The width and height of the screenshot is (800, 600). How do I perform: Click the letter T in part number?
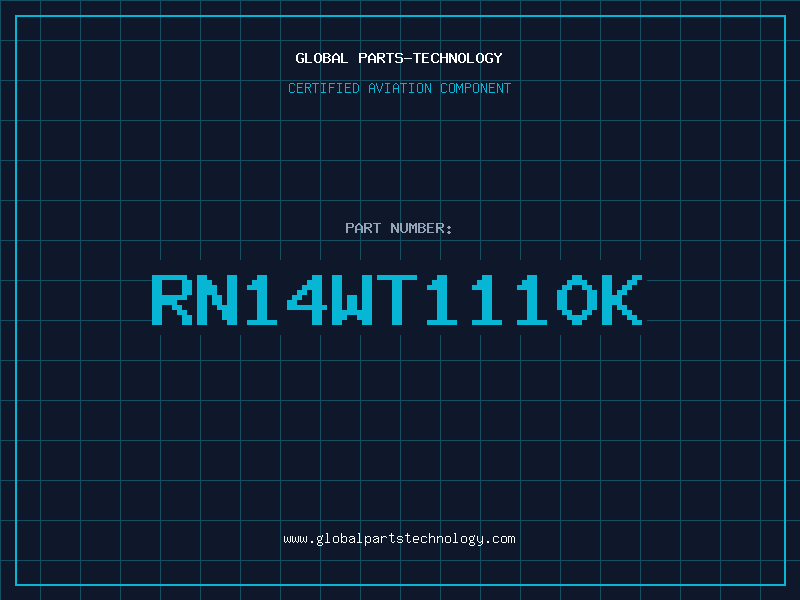pyautogui.click(x=396, y=299)
